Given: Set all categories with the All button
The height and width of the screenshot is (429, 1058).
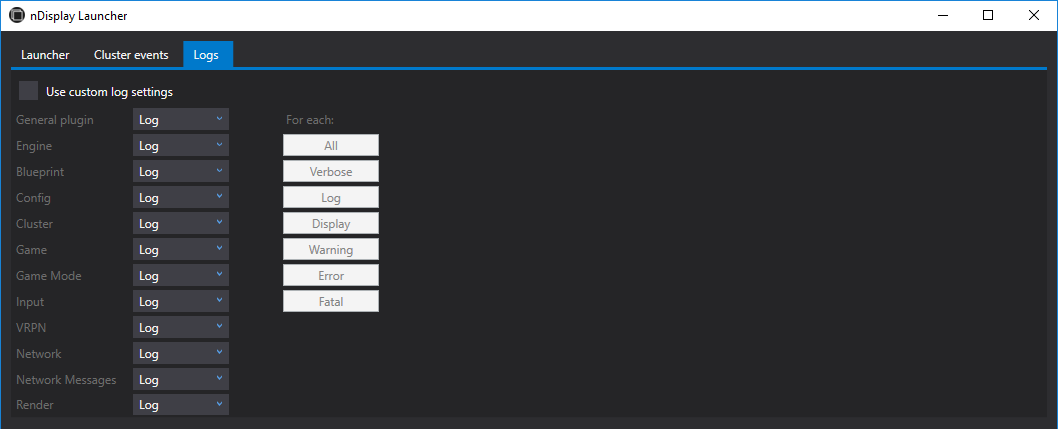Looking at the screenshot, I should click(x=331, y=145).
